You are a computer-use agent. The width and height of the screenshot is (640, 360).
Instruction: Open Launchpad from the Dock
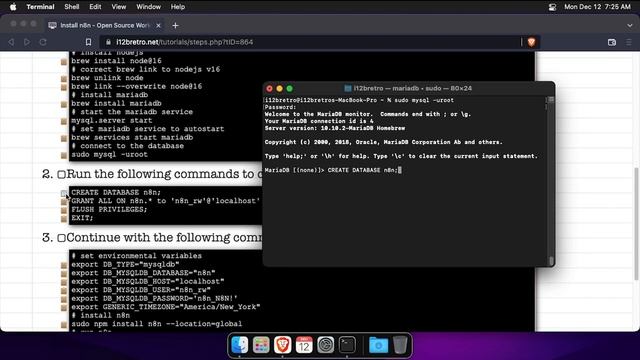pyautogui.click(x=261, y=345)
